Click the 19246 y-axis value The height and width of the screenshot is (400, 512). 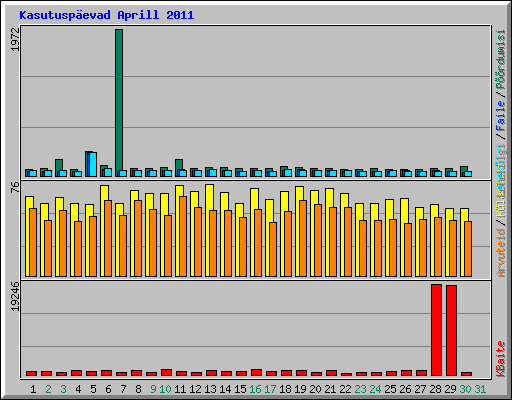tap(15, 296)
